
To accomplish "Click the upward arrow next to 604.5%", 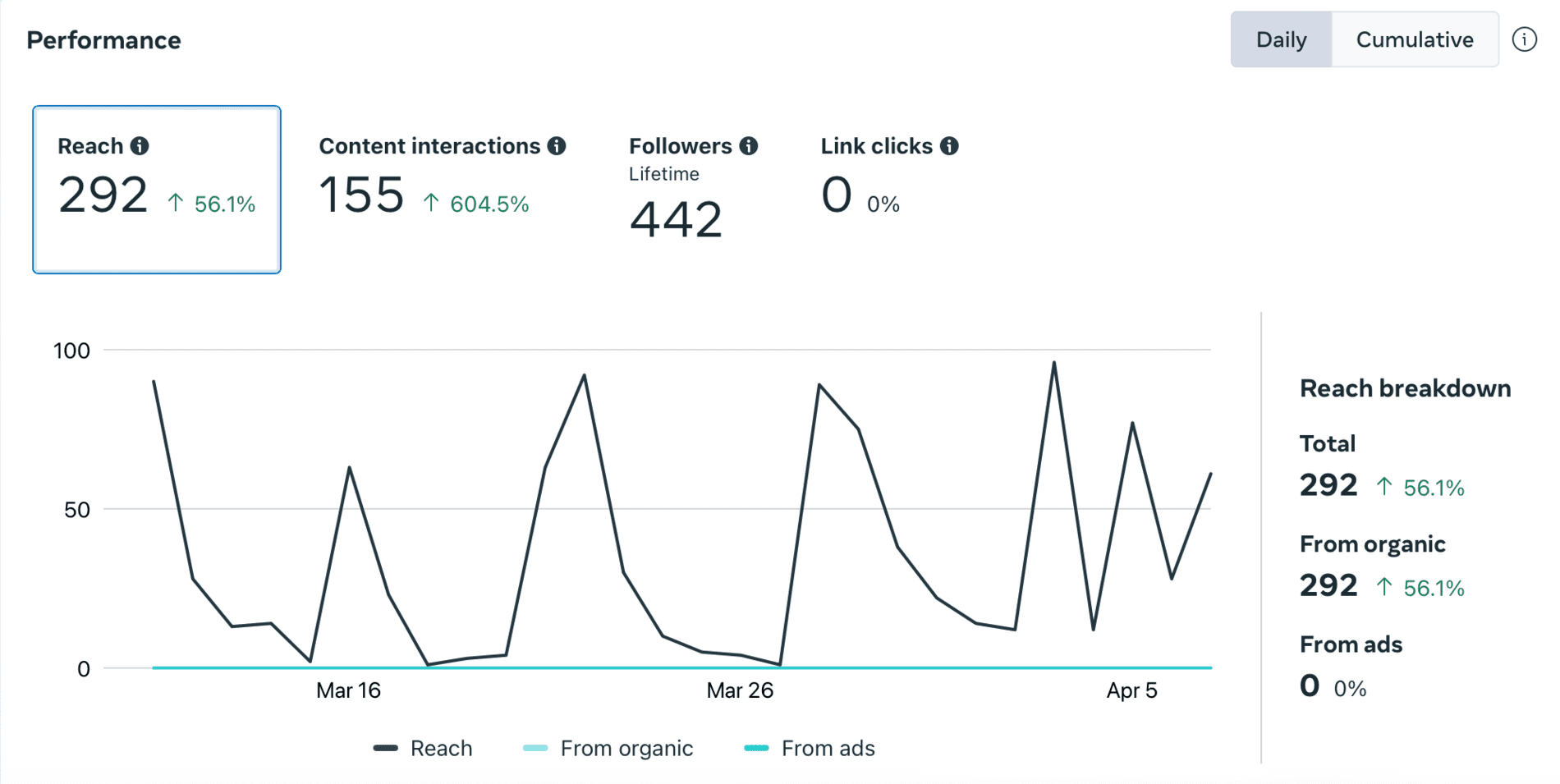I will [x=430, y=200].
